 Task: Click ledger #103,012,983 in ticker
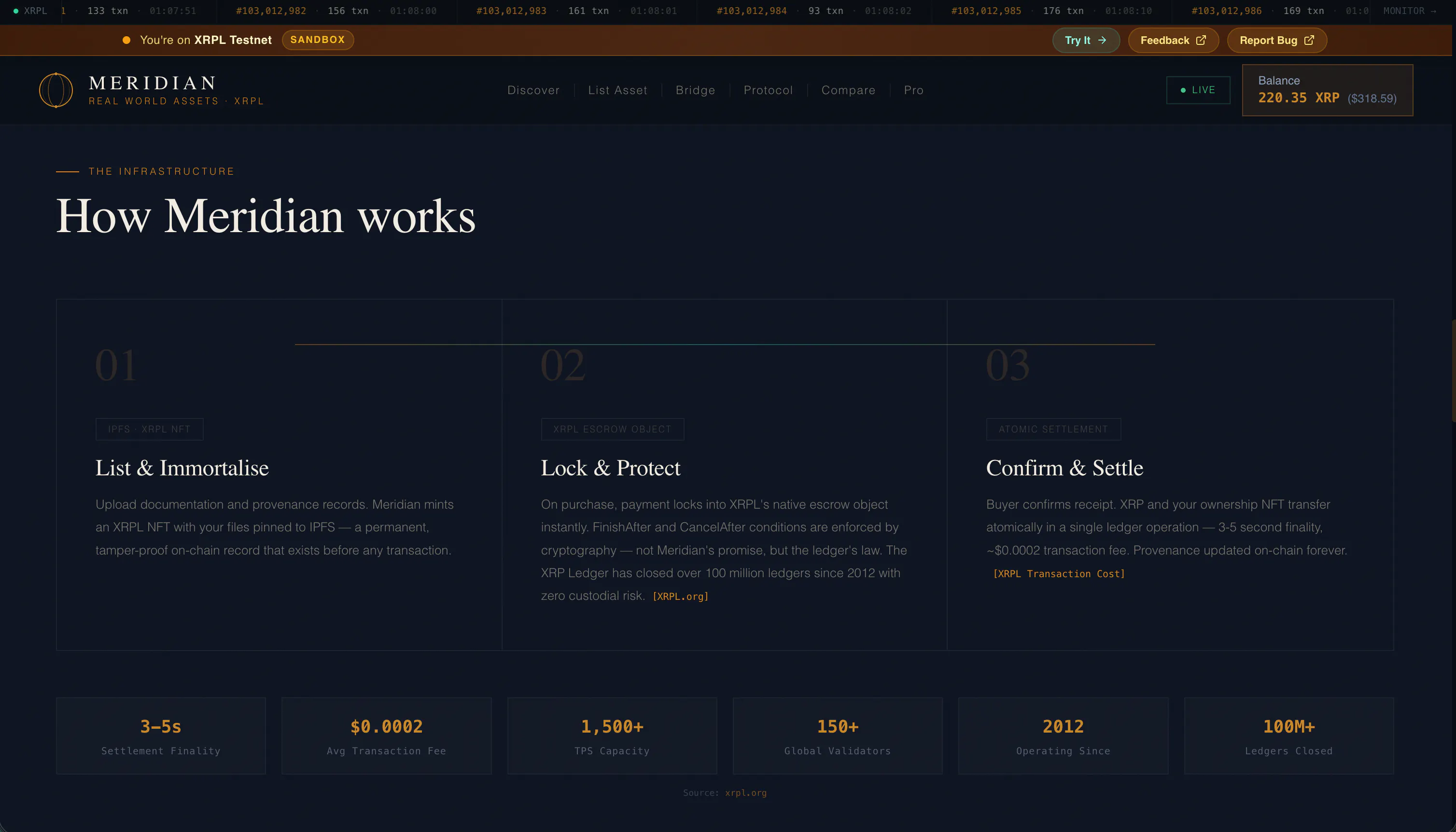[511, 11]
